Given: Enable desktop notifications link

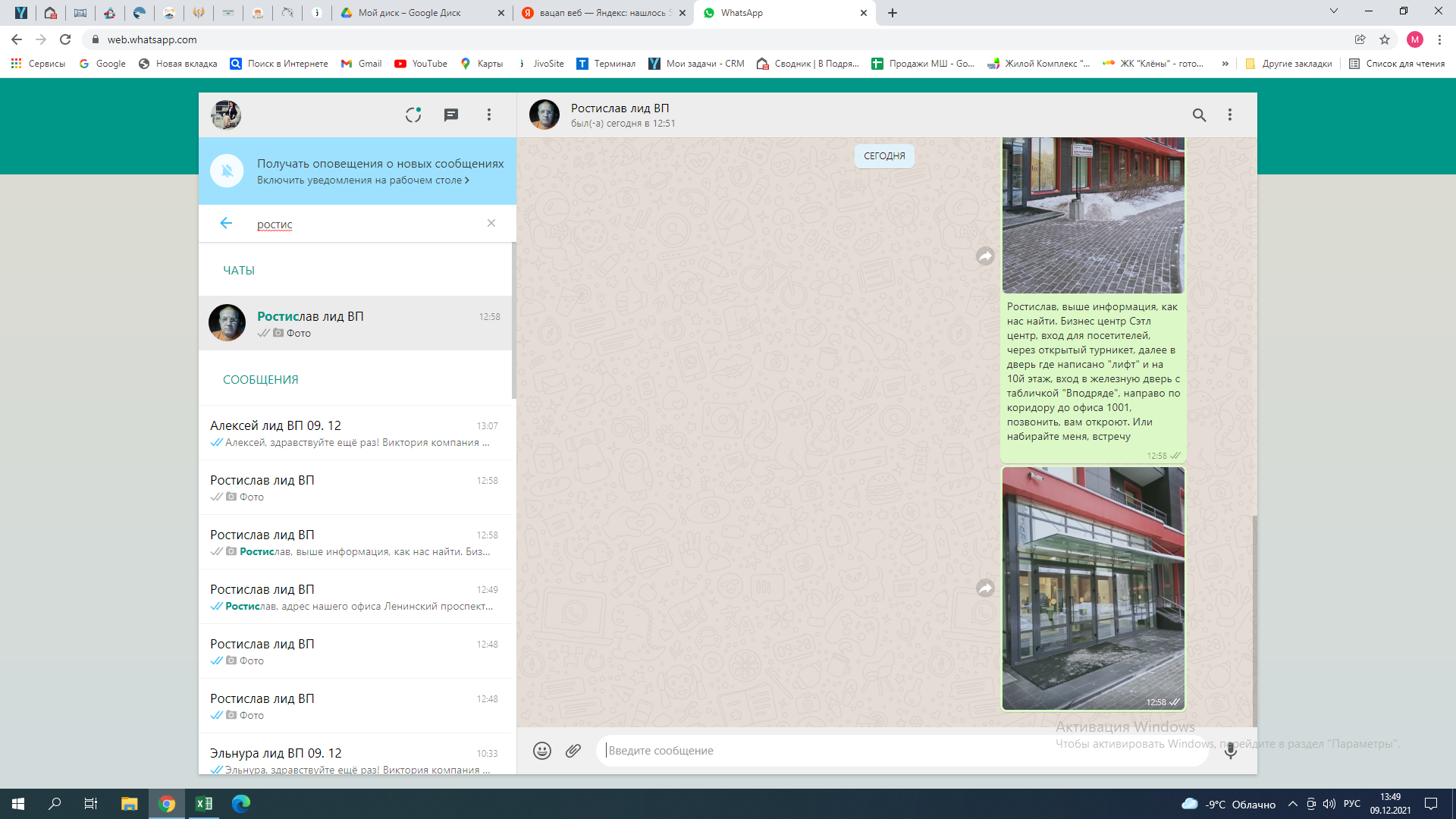Looking at the screenshot, I should 362,180.
